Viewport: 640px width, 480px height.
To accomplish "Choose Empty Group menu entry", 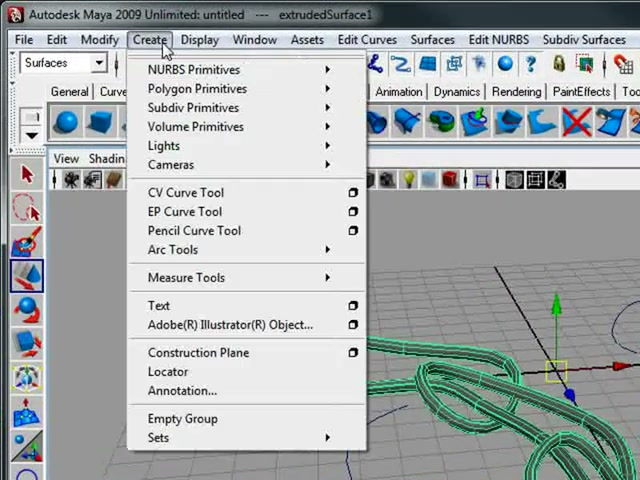I will click(182, 419).
